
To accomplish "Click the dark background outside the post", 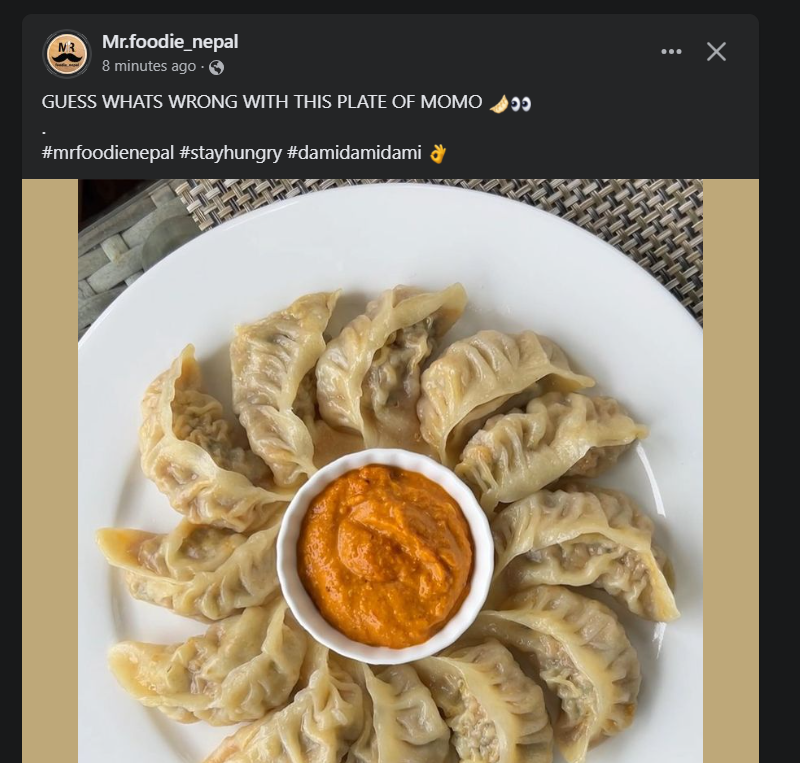I will (x=779, y=400).
